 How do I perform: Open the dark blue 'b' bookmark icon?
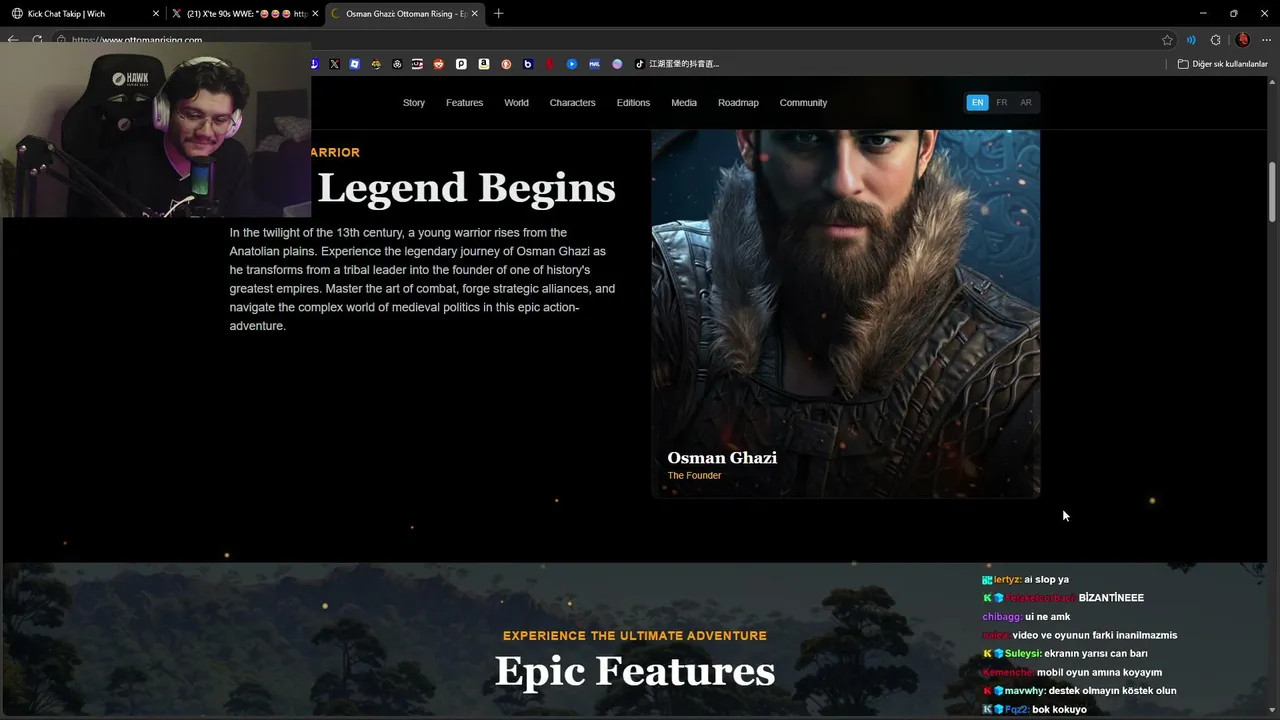[x=528, y=64]
